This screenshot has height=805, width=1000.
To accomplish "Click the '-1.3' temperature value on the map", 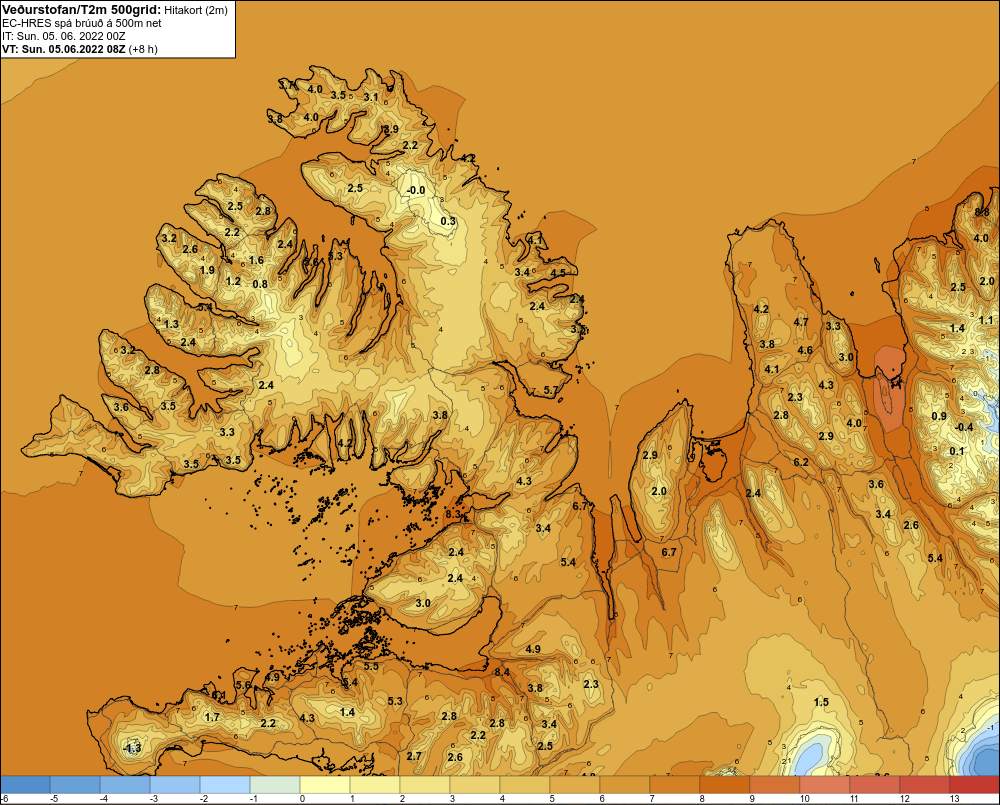I will tap(132, 748).
